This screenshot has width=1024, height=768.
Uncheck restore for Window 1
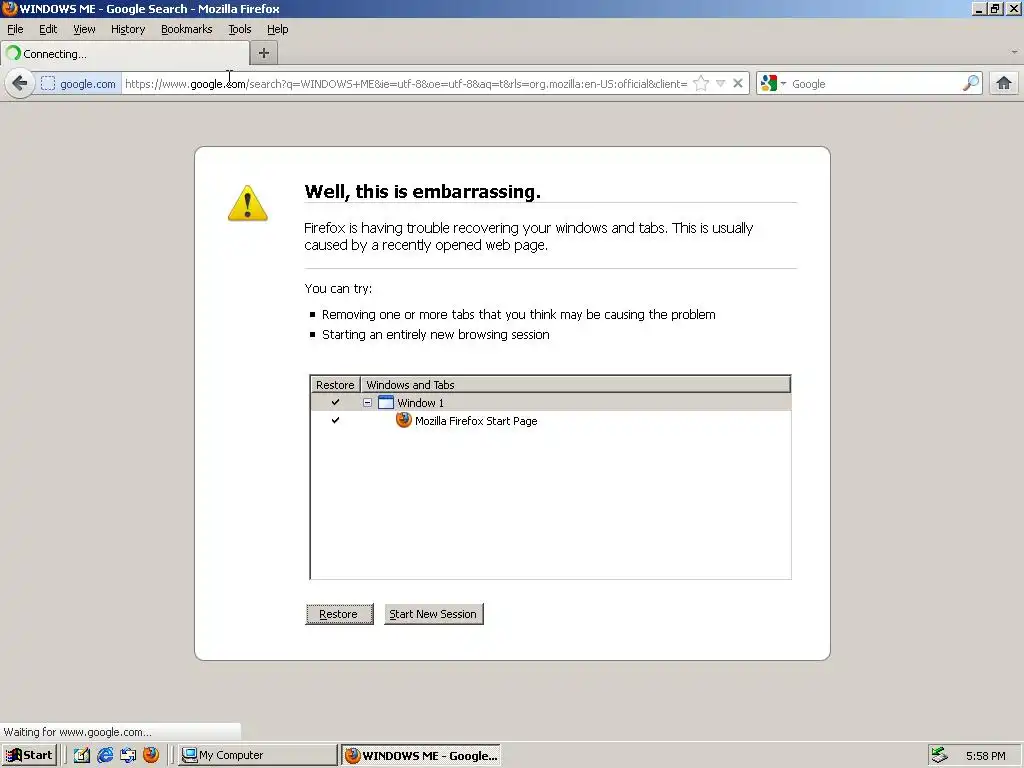(x=336, y=402)
